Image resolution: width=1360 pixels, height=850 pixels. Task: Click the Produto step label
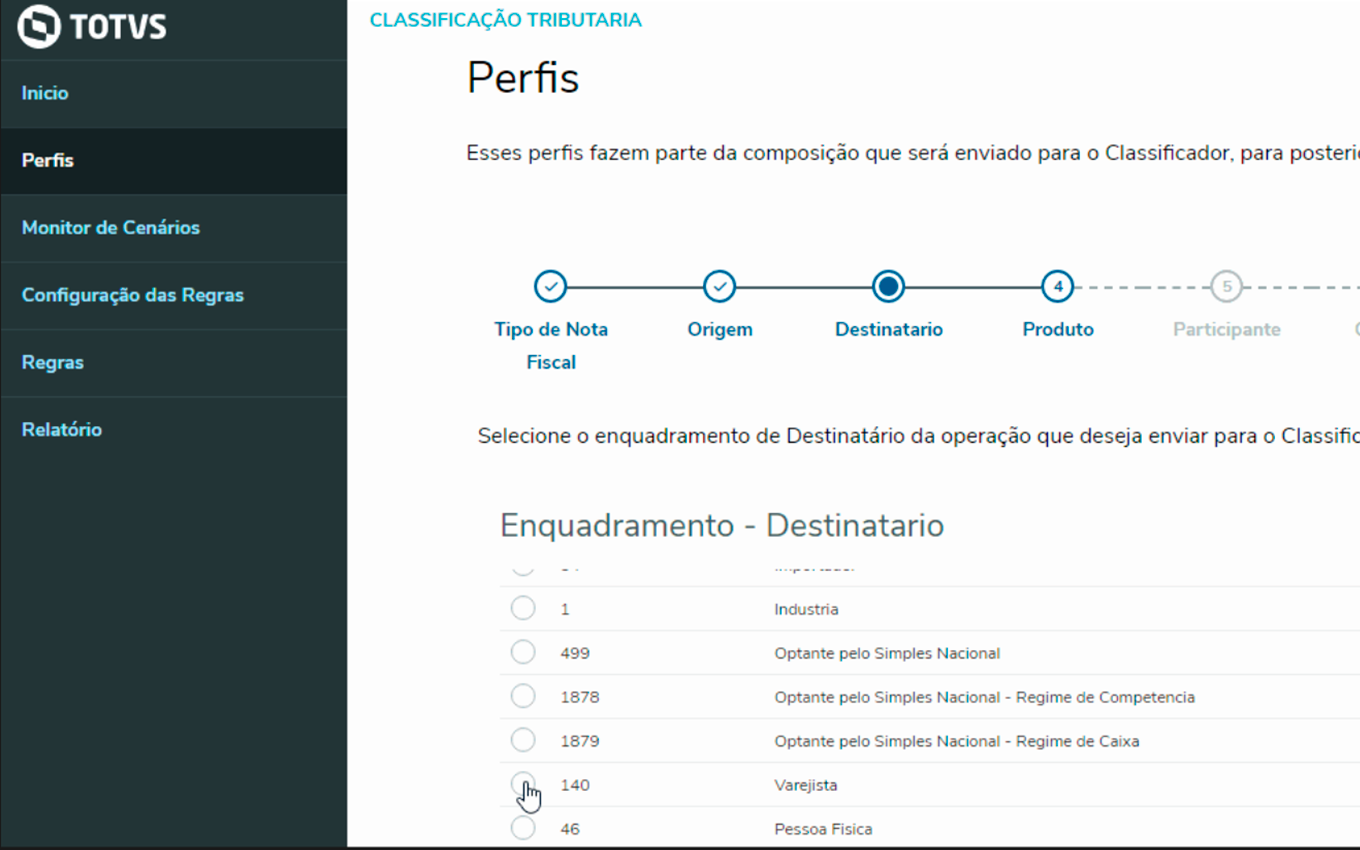point(1057,330)
